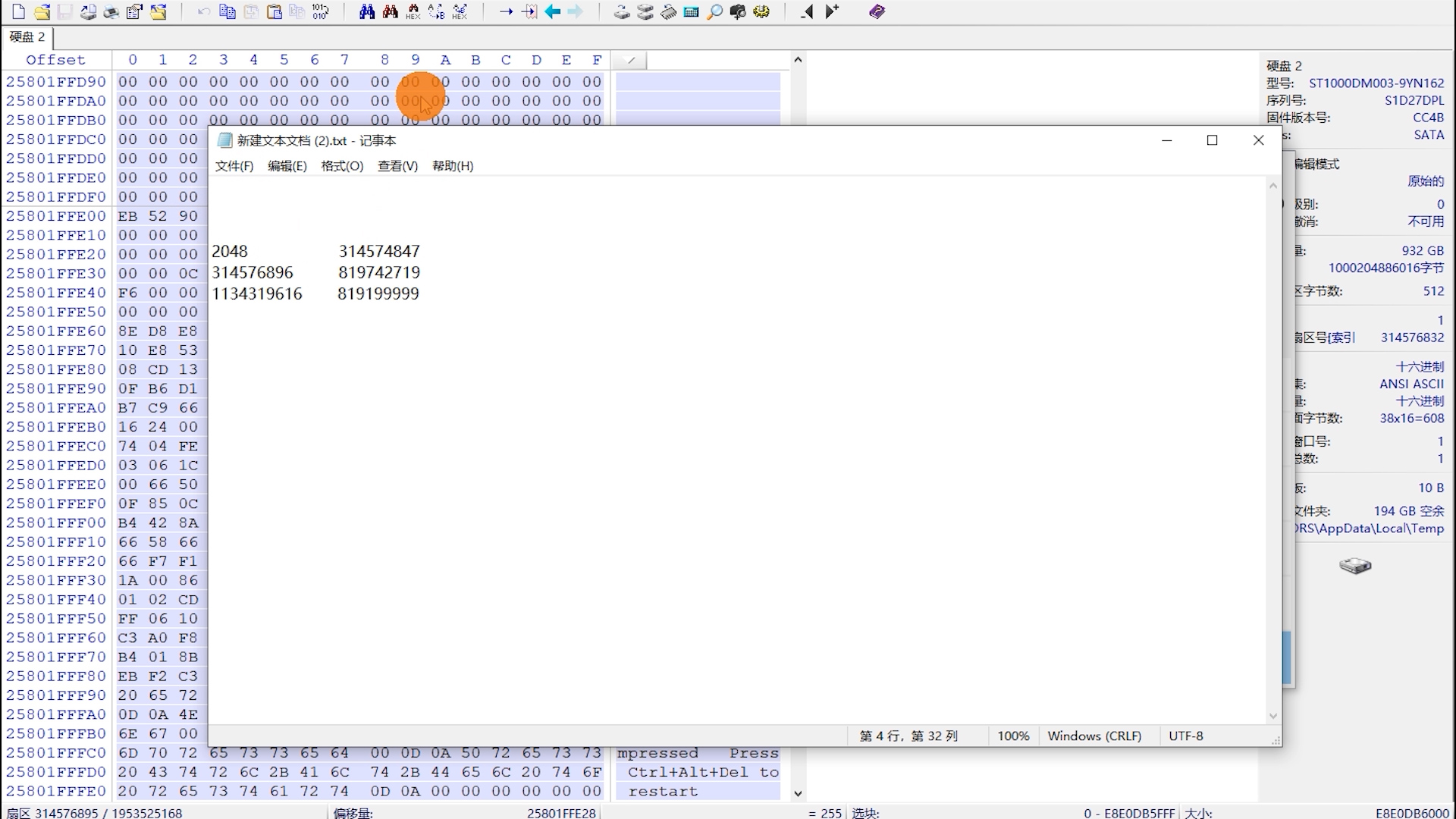The height and width of the screenshot is (819, 1456).
Task: Click the Go To Offset arrow icon
Action: coord(506,11)
